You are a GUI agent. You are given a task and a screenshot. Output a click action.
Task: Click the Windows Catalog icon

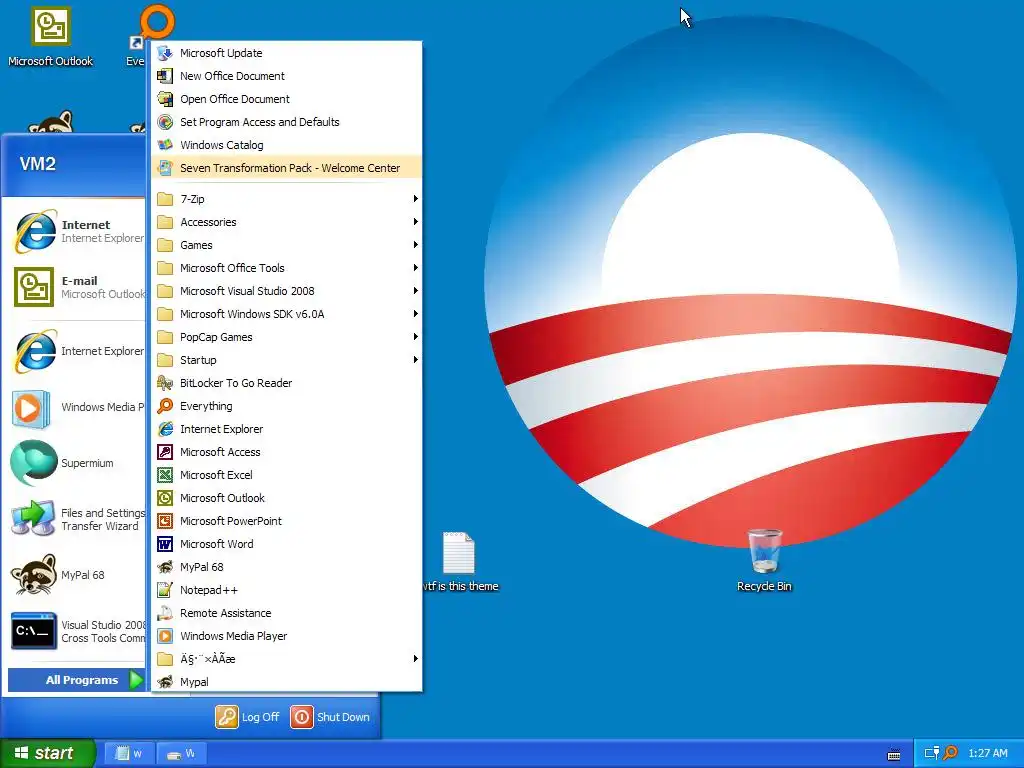pos(165,145)
